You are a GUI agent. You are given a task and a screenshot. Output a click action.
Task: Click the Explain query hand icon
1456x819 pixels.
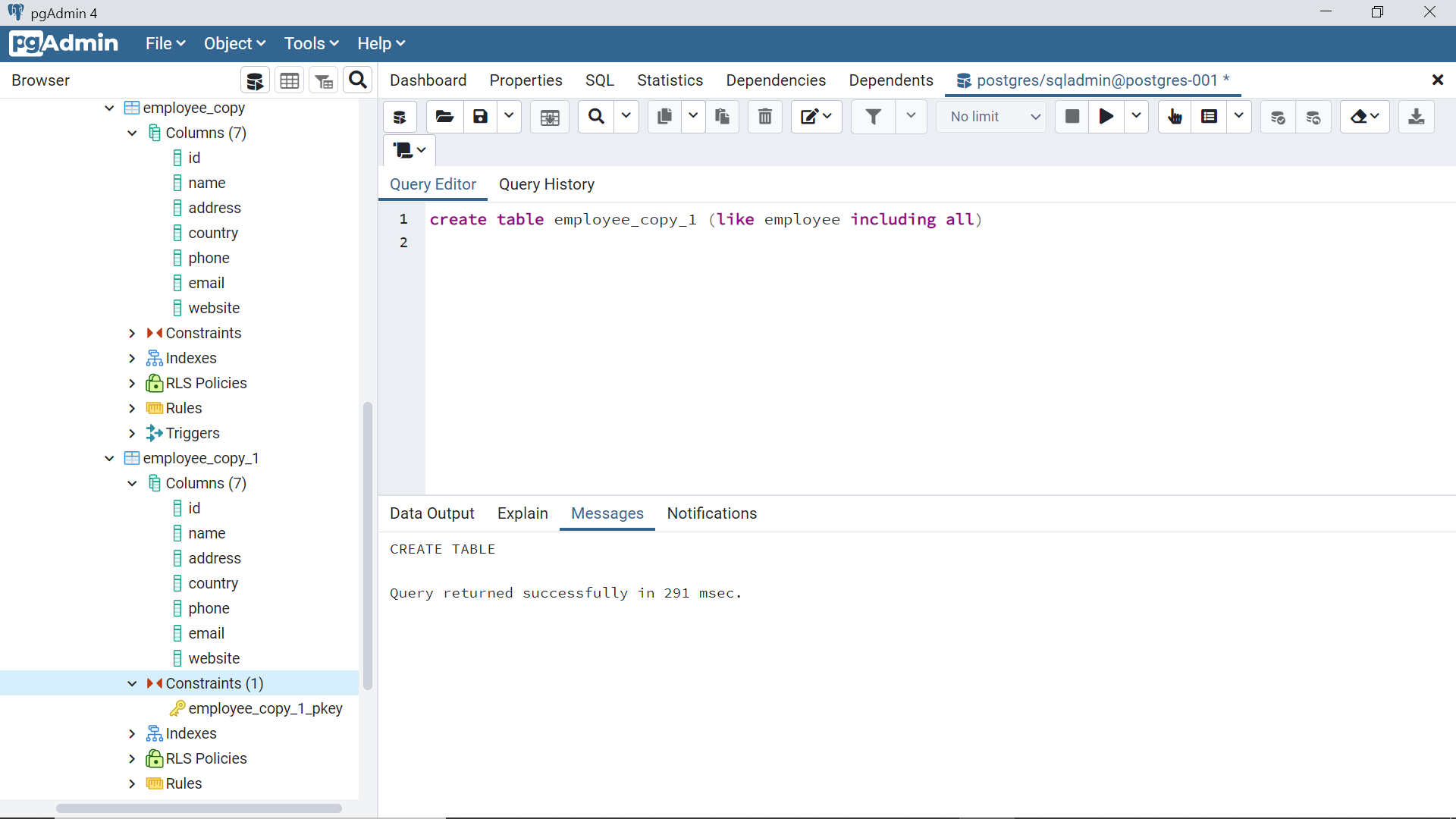(1175, 117)
